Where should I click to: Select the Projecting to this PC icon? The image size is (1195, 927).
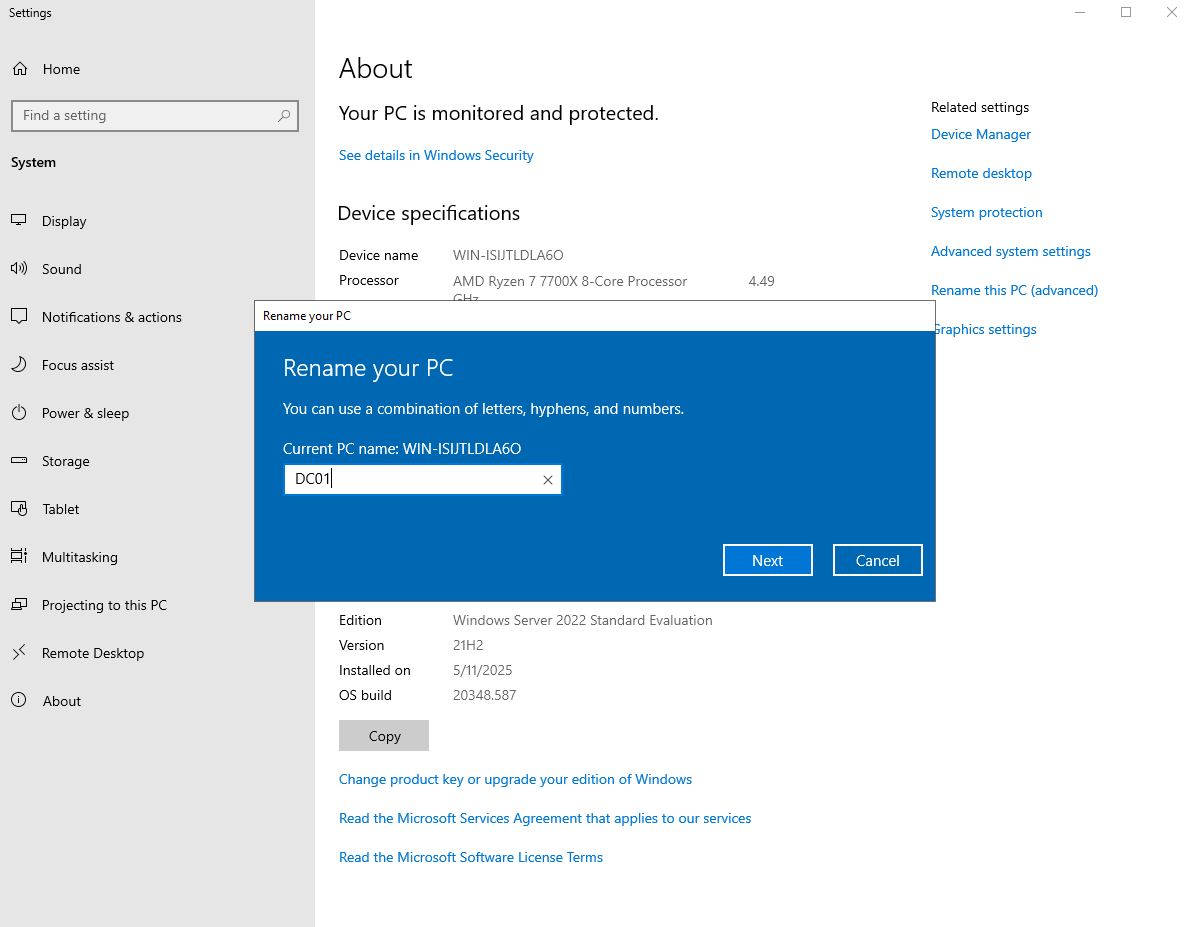(21, 605)
